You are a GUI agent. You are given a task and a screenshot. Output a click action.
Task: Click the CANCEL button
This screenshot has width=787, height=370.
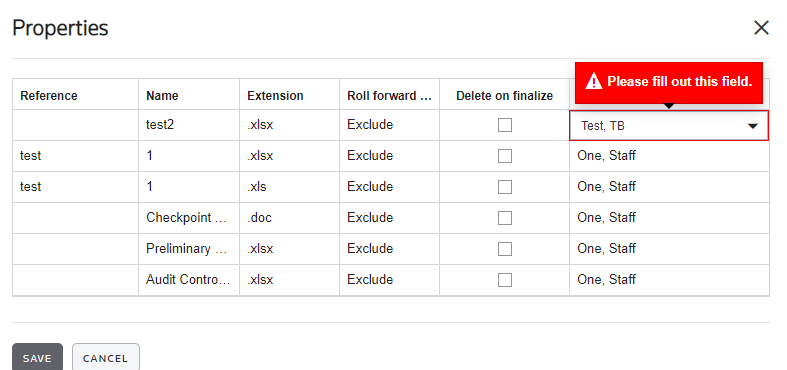click(x=106, y=358)
